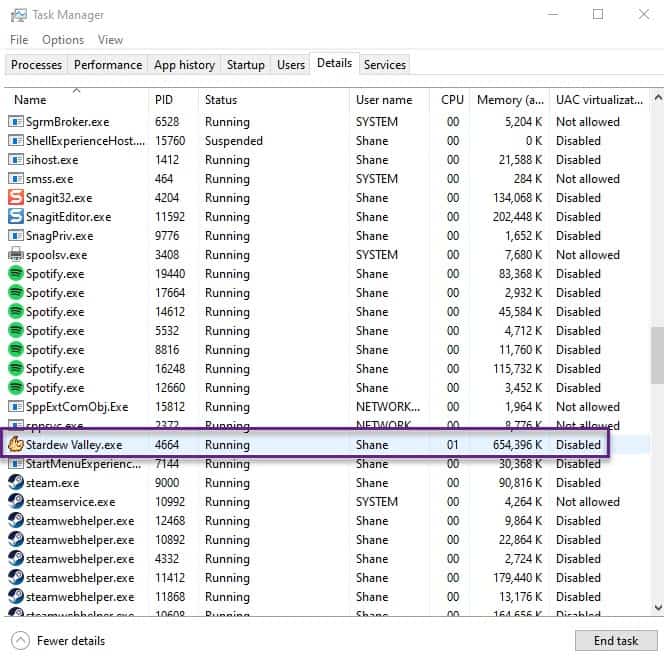
Task: Click steamwebhelper icon for PID 11868
Action: 16,597
